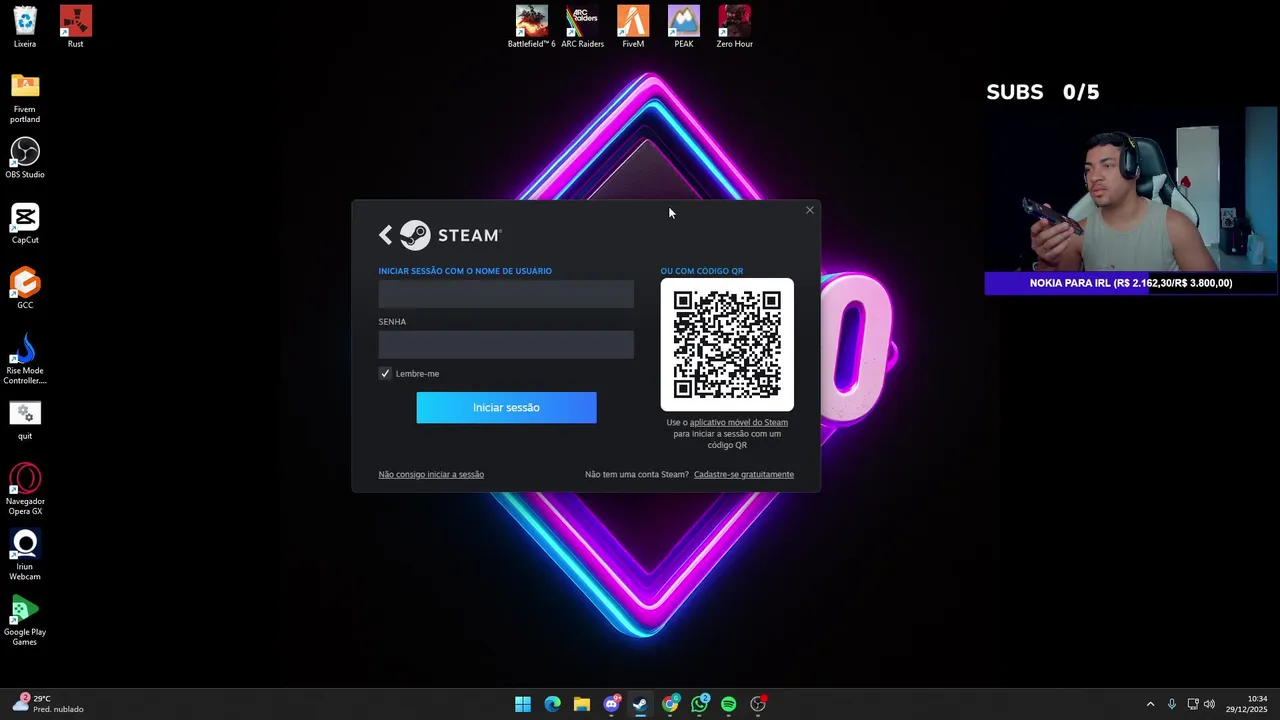This screenshot has height=720, width=1280.
Task: Open Discord from the taskbar
Action: click(611, 704)
